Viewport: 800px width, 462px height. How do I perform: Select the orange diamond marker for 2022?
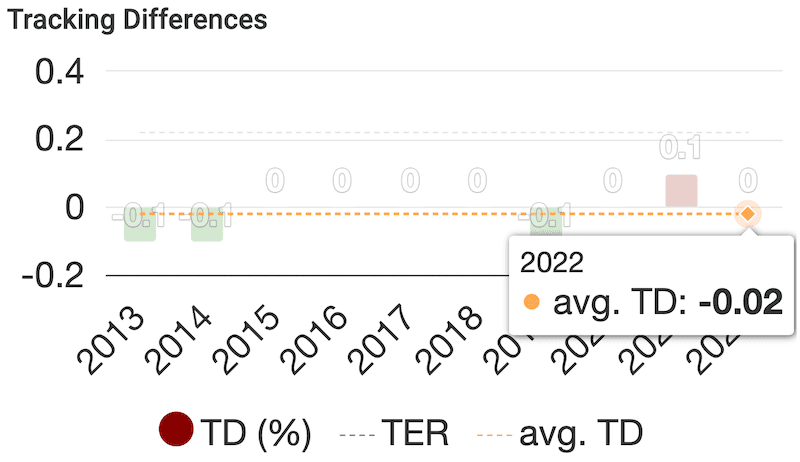coord(747,213)
